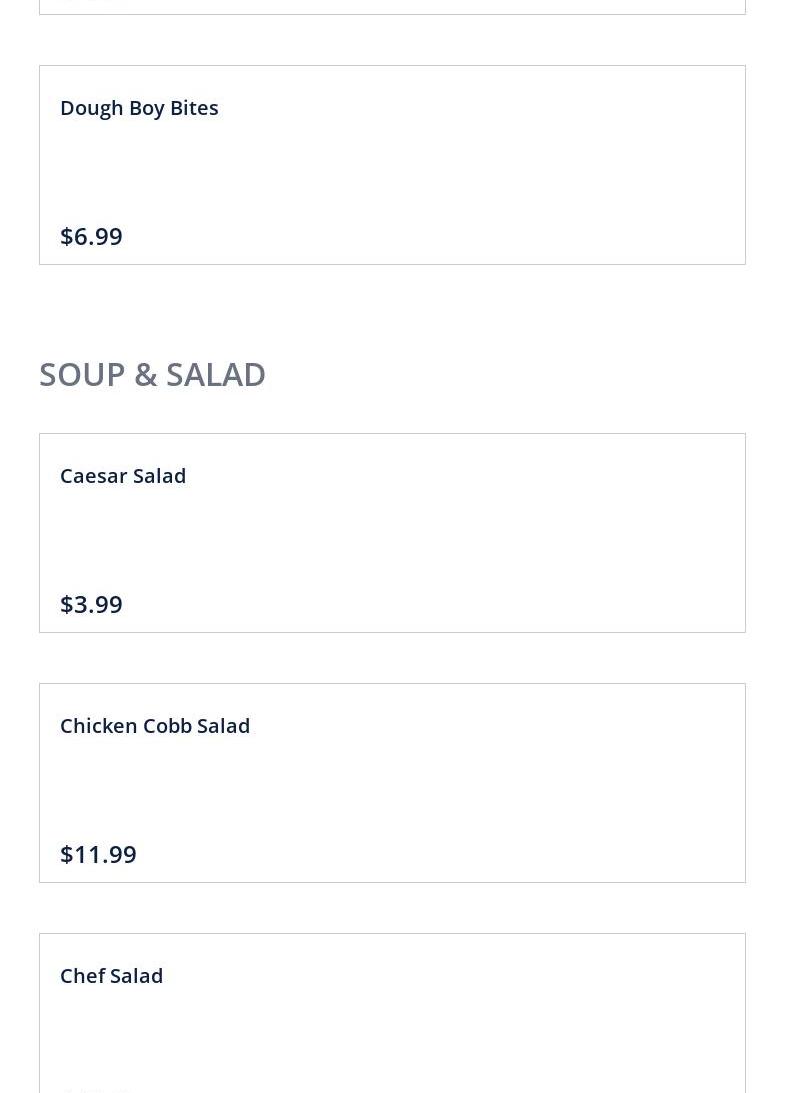This screenshot has width=785, height=1093.
Task: Open the Chicken Cobb Salad item title
Action: pos(155,726)
